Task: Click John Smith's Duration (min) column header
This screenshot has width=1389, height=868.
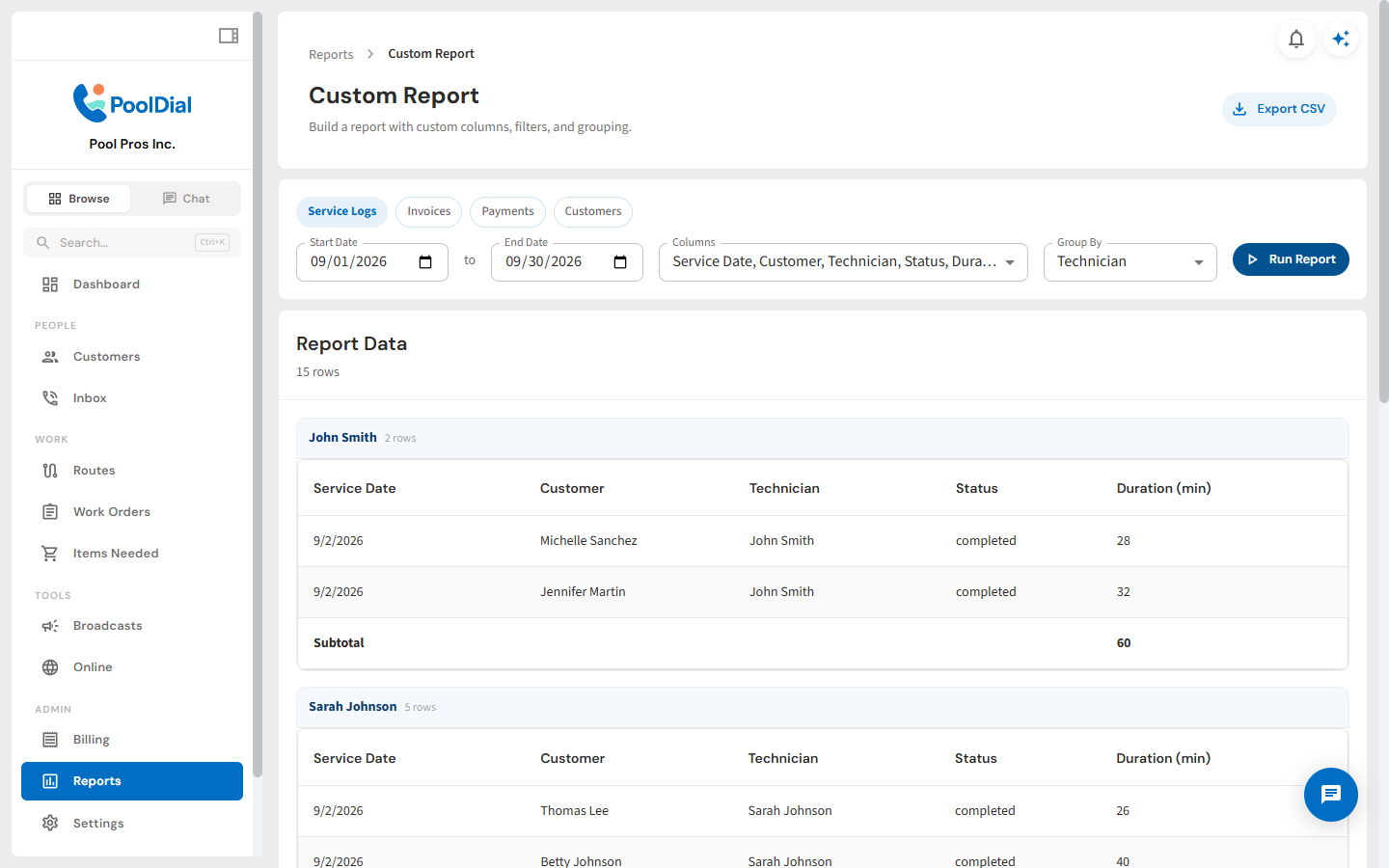Action: [x=1164, y=489]
